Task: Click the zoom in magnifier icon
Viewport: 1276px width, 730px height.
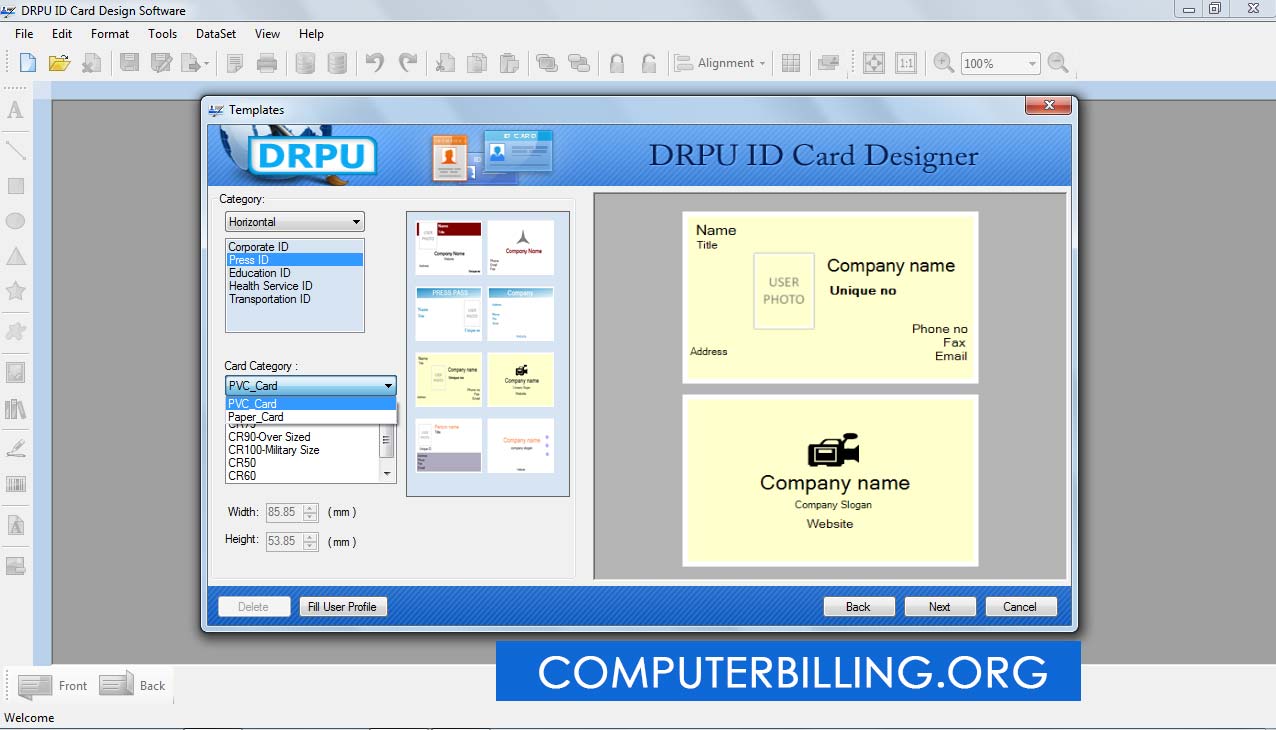Action: [x=943, y=63]
